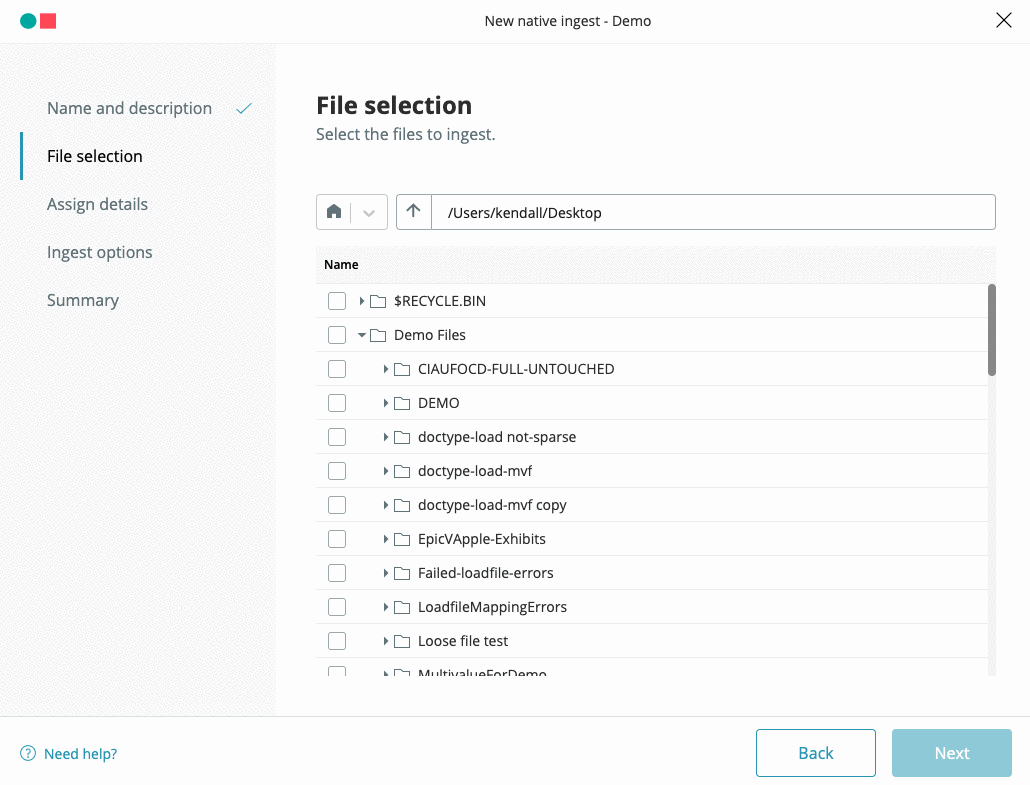Screen dimensions: 1030x785
Task: Click the EpicVApple-Exhibits folder icon
Action: pyautogui.click(x=402, y=540)
